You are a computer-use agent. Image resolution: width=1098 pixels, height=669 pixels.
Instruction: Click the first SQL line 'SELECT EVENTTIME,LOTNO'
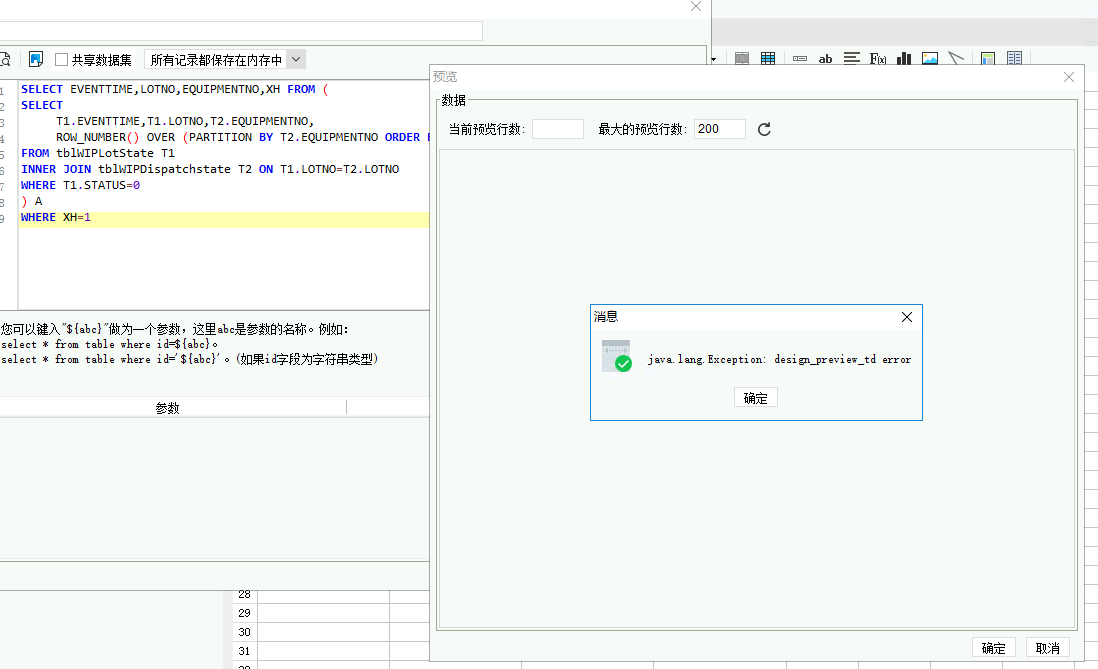tap(174, 90)
